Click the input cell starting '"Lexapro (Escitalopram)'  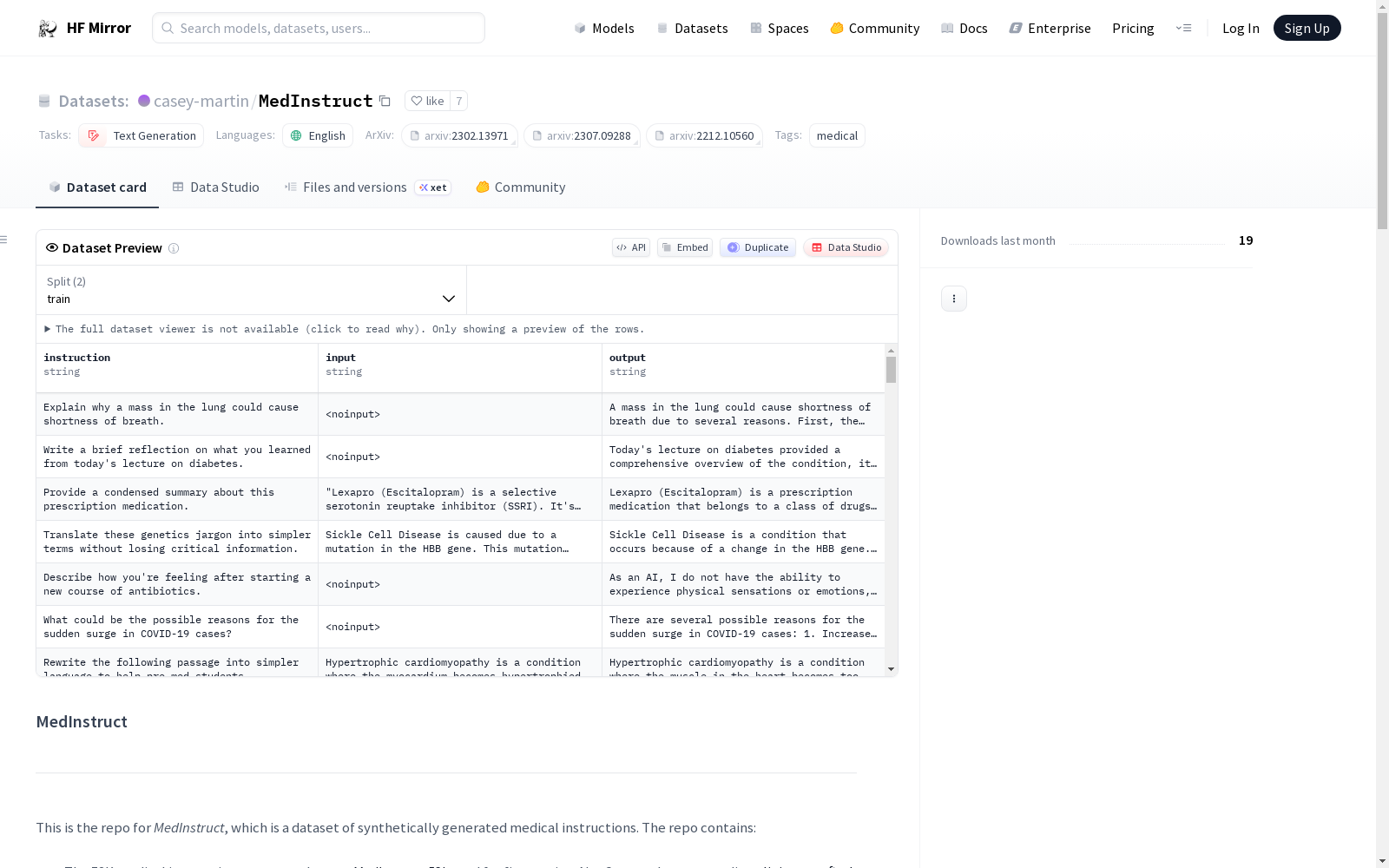click(x=460, y=499)
